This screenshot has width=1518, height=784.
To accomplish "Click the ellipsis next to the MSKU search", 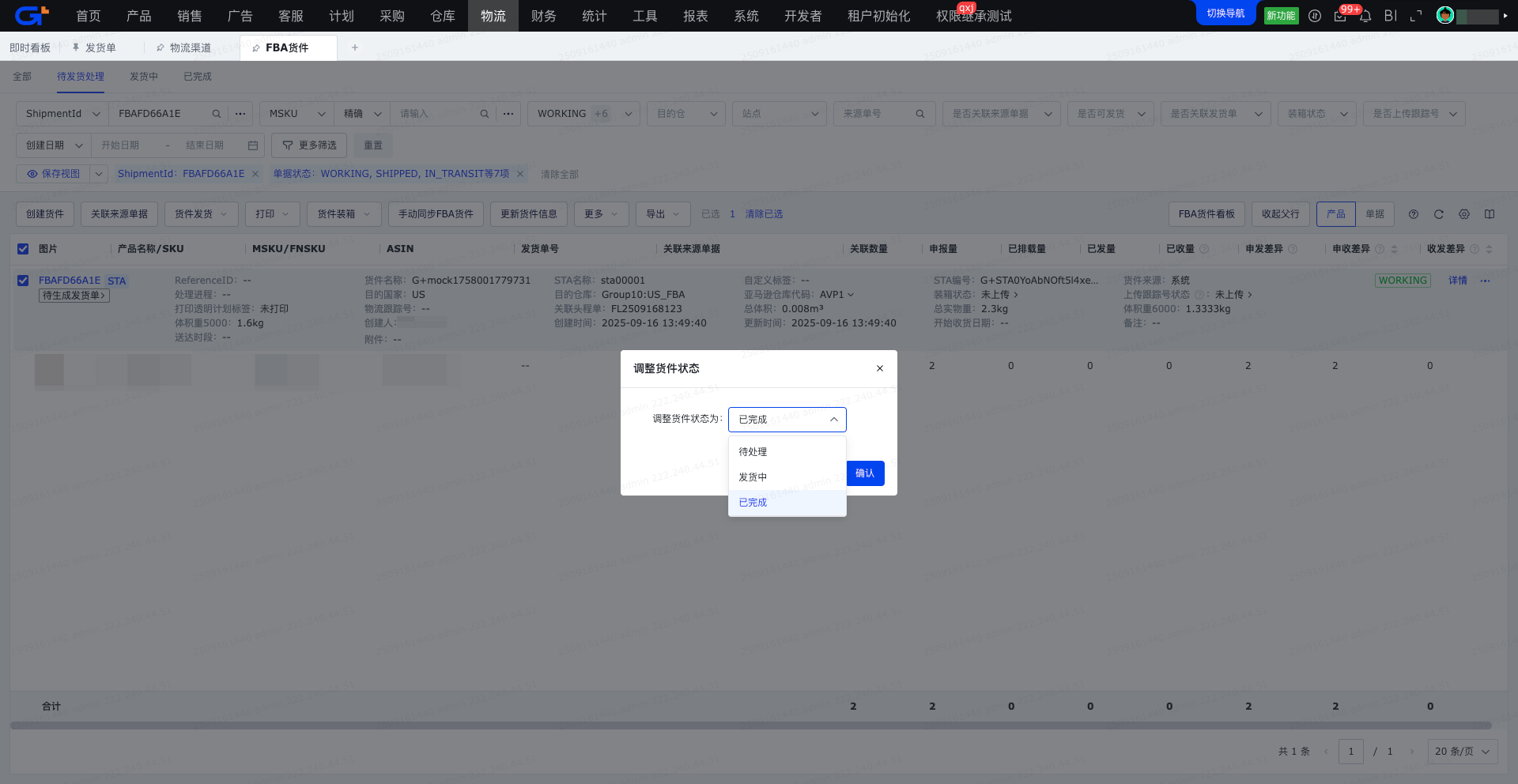I will pyautogui.click(x=508, y=114).
